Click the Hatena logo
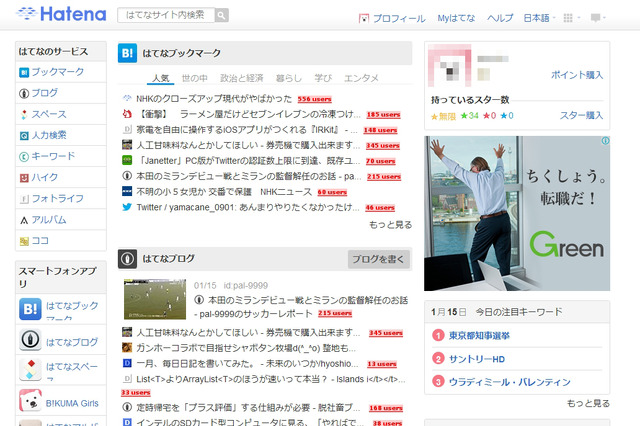 point(61,14)
